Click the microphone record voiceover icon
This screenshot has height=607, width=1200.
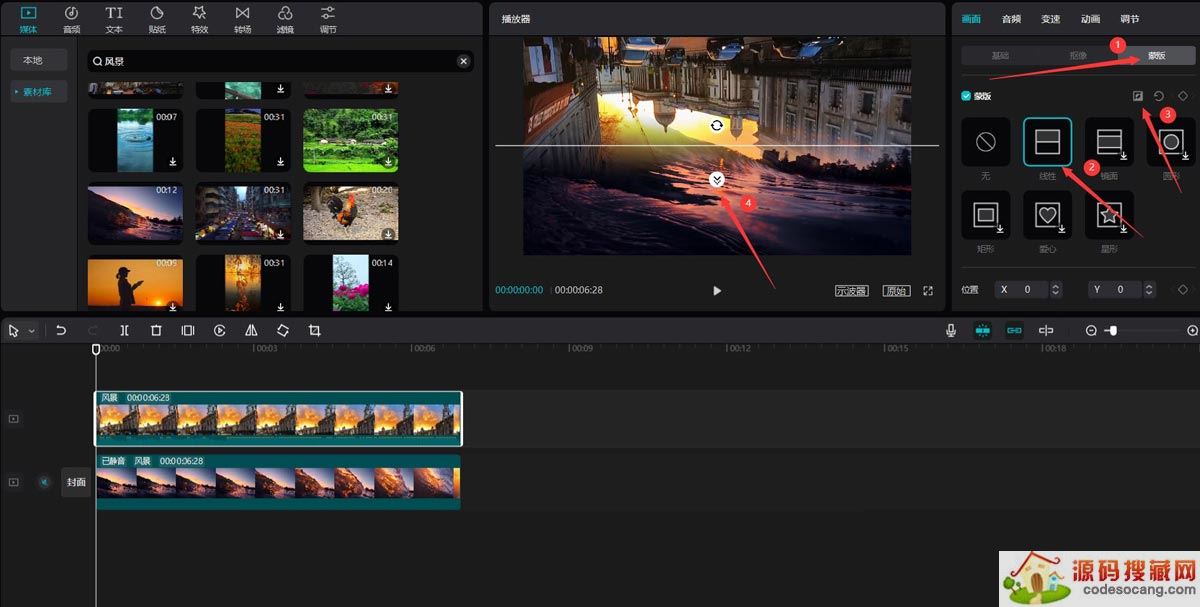951,330
